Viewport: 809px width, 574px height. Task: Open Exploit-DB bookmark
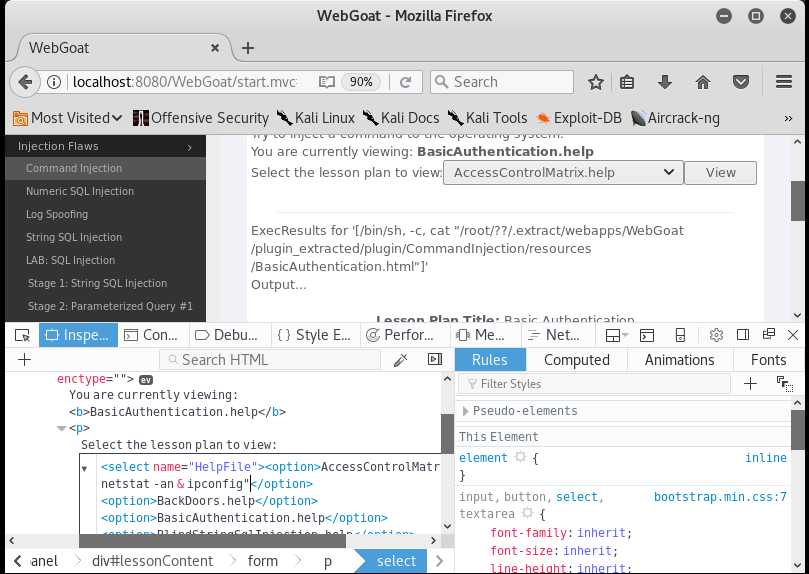pos(579,118)
